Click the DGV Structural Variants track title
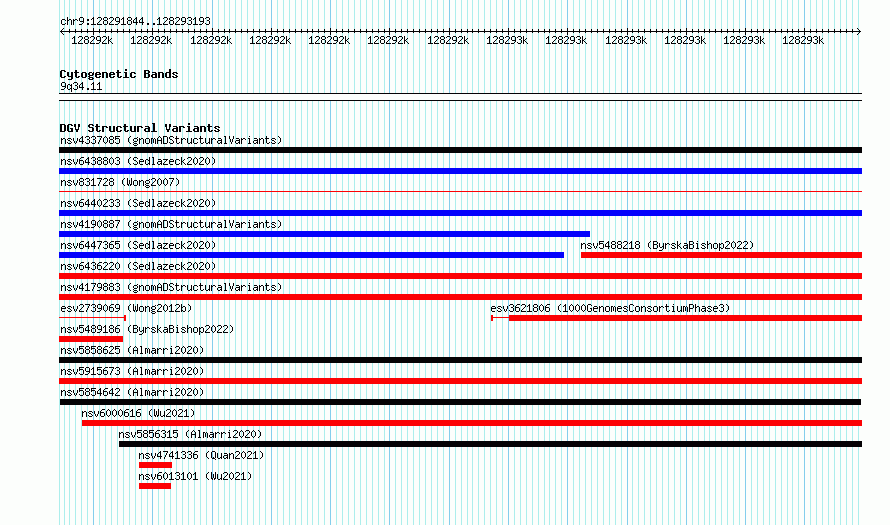Image resolution: width=890 pixels, height=525 pixels. click(140, 128)
